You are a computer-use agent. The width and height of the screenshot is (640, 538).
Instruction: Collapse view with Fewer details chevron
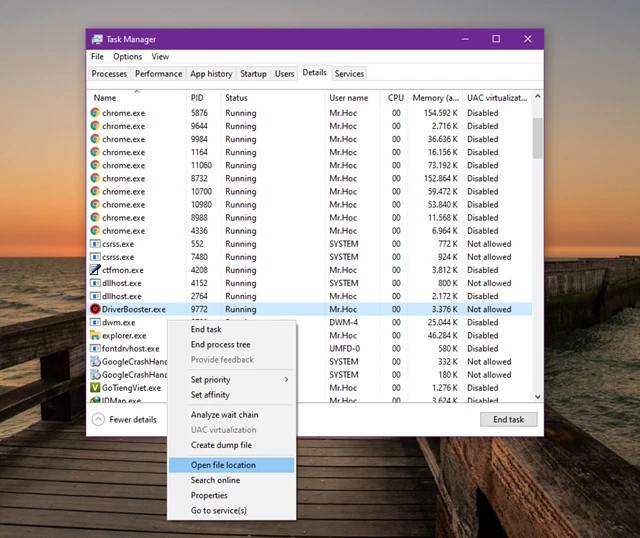98,420
